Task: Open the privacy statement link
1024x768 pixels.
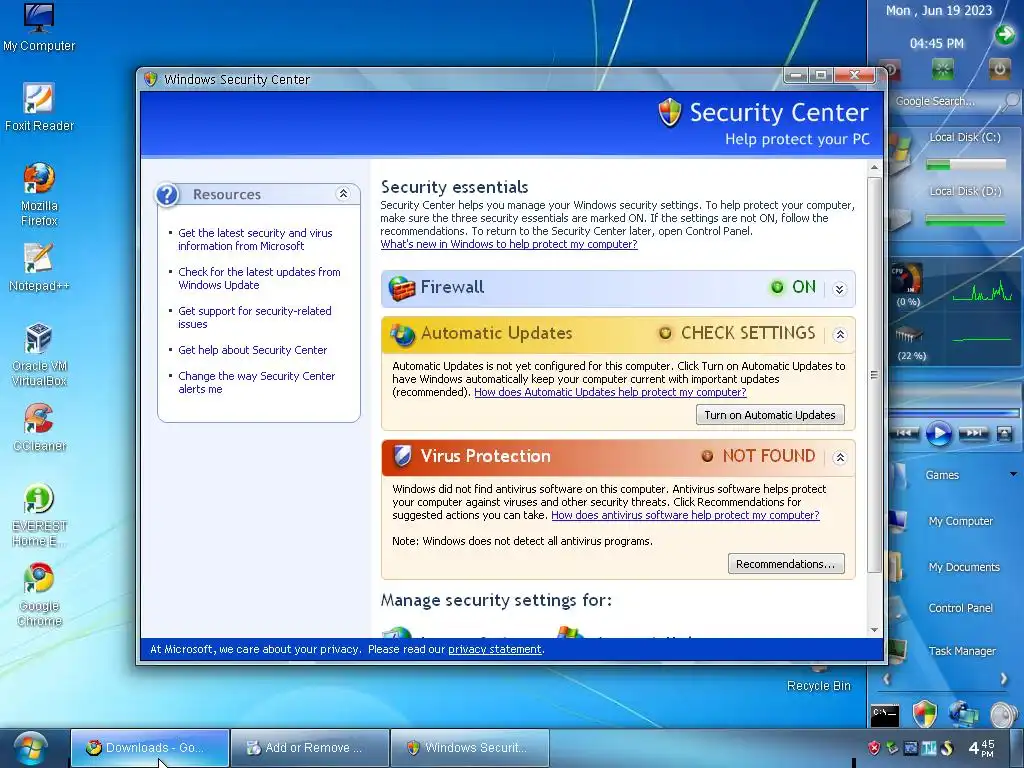Action: click(494, 650)
